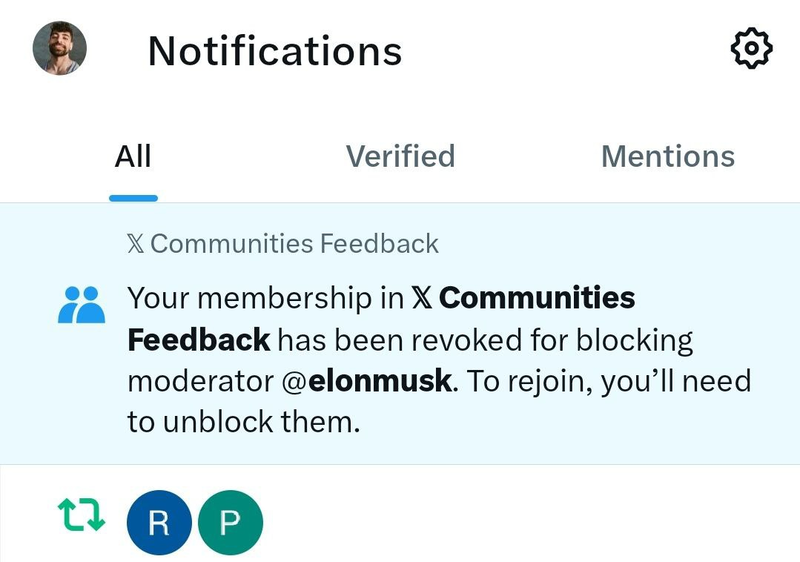Click the blue communities people icon
The width and height of the screenshot is (800, 562).
[x=81, y=304]
